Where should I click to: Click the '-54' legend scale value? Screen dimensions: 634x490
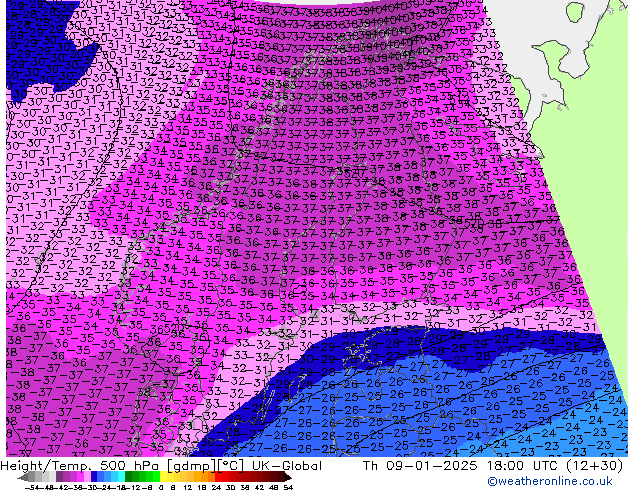[x=32, y=487]
